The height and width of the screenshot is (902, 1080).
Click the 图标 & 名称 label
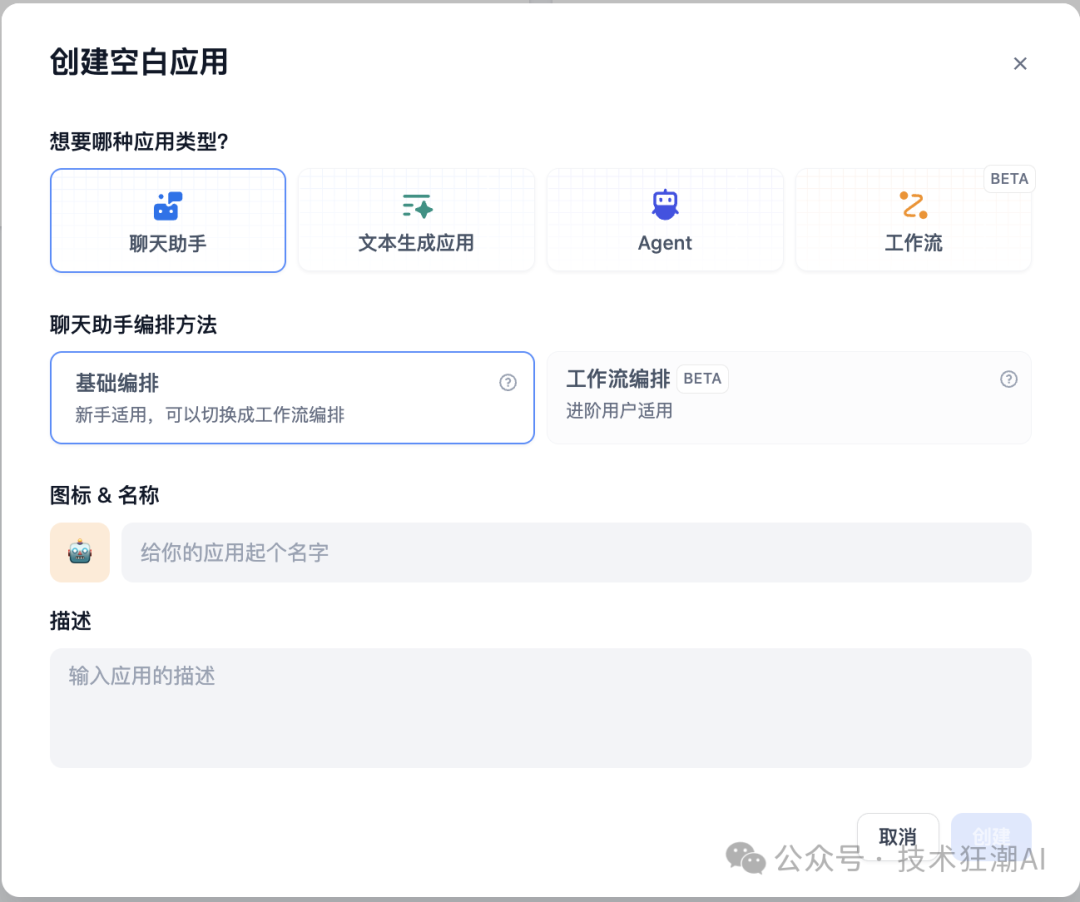[x=104, y=495]
